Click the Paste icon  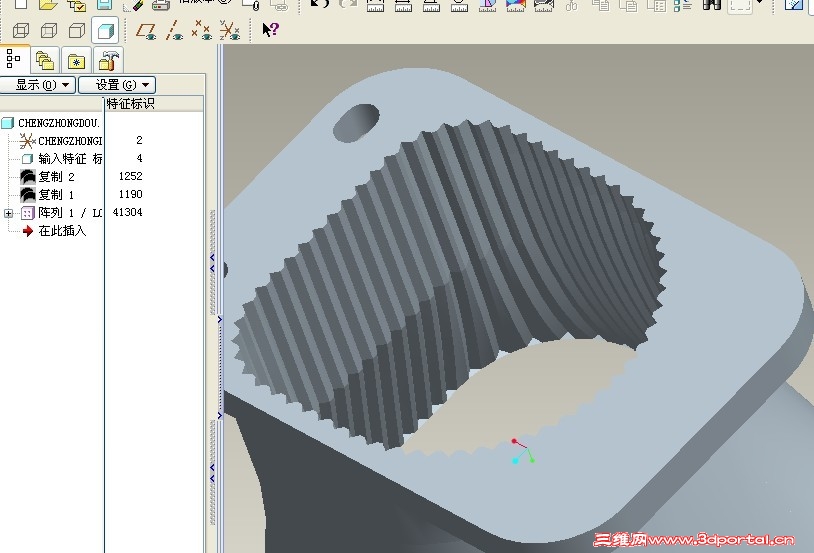tap(629, 5)
